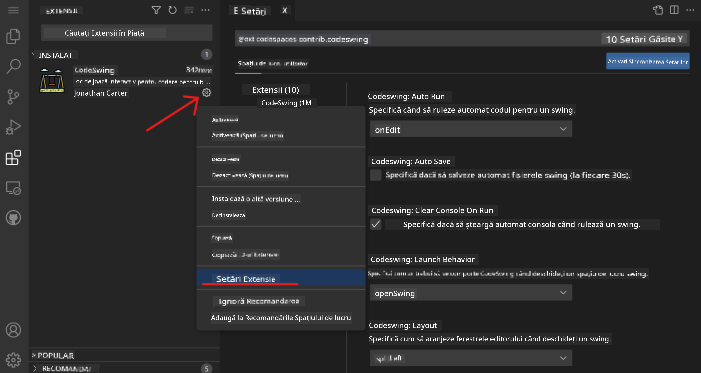
Task: Uncheck the Clear Console On Run checkbox
Action: coord(376,225)
